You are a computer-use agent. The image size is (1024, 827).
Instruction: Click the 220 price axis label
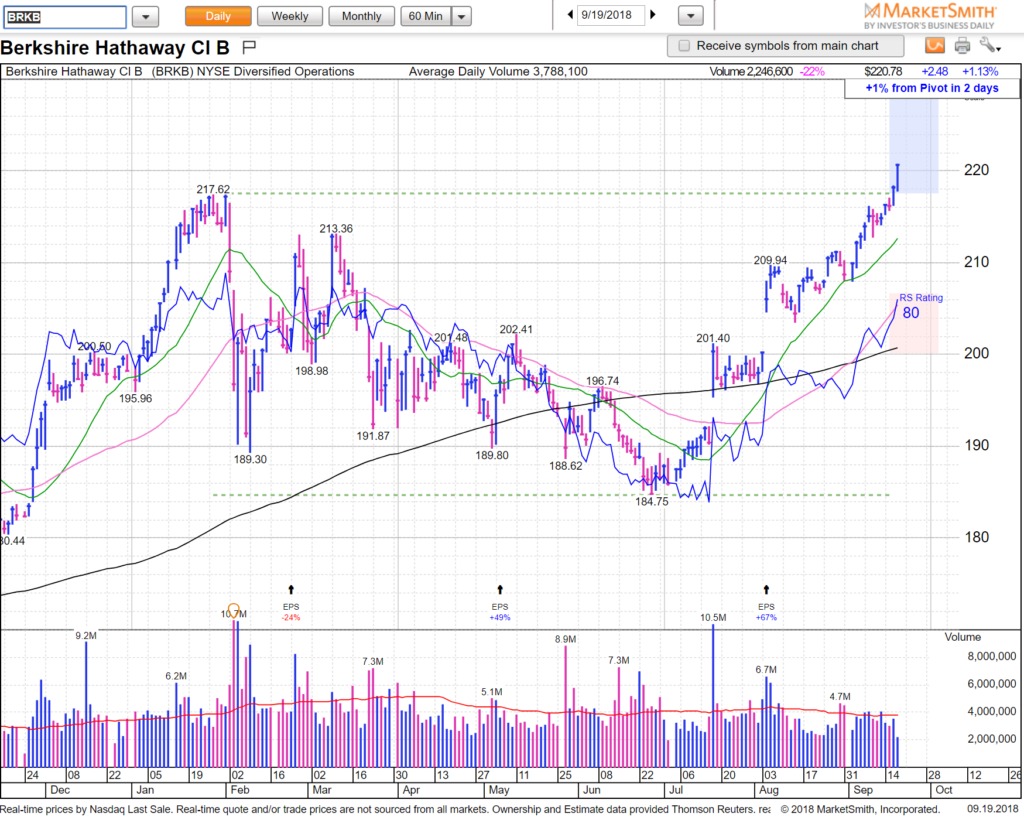tap(976, 170)
